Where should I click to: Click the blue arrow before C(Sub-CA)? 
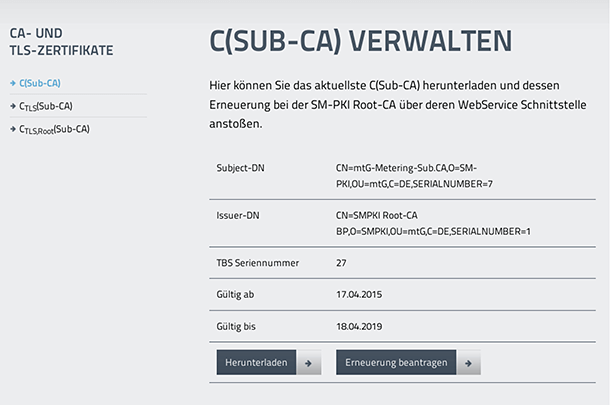pyautogui.click(x=13, y=83)
